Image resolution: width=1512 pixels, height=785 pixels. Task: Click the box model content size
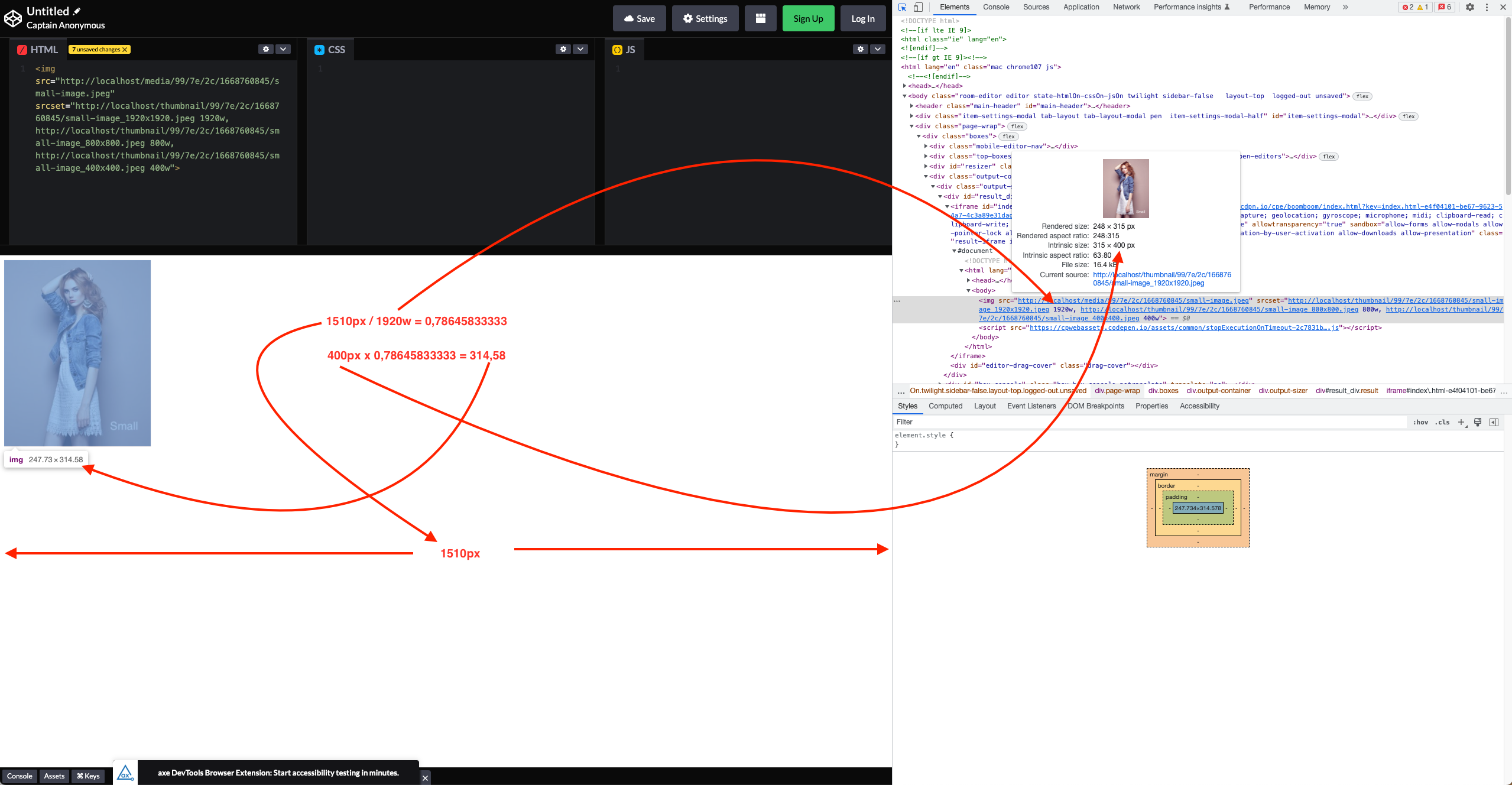1198,508
